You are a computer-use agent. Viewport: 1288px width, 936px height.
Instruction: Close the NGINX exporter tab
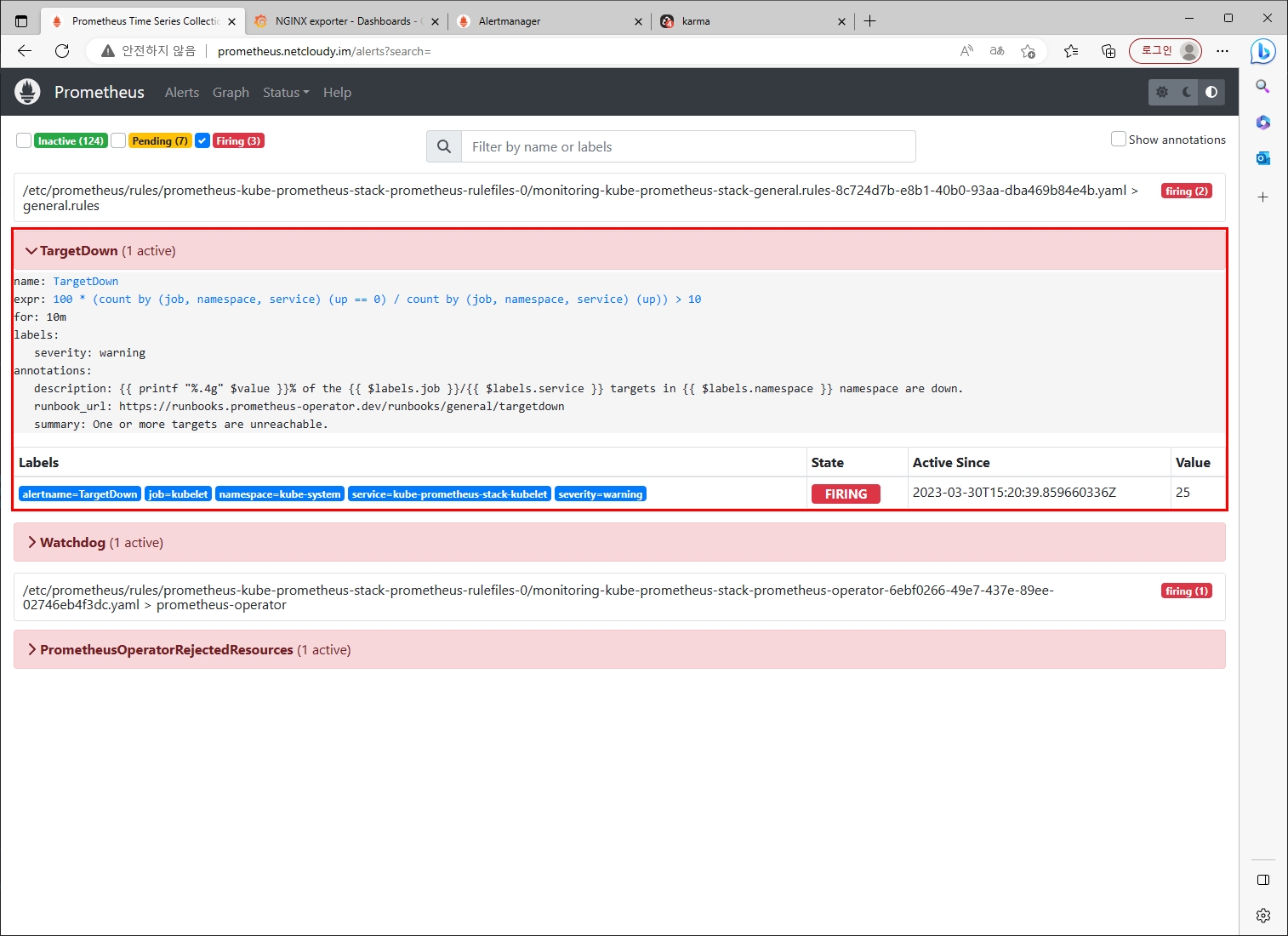pyautogui.click(x=435, y=21)
